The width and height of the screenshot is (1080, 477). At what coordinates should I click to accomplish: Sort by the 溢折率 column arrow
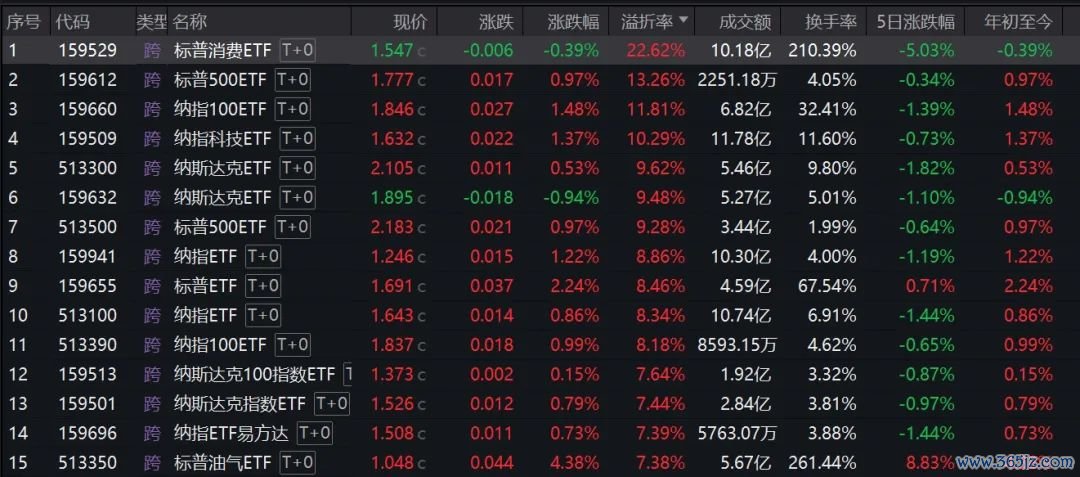pyautogui.click(x=684, y=20)
